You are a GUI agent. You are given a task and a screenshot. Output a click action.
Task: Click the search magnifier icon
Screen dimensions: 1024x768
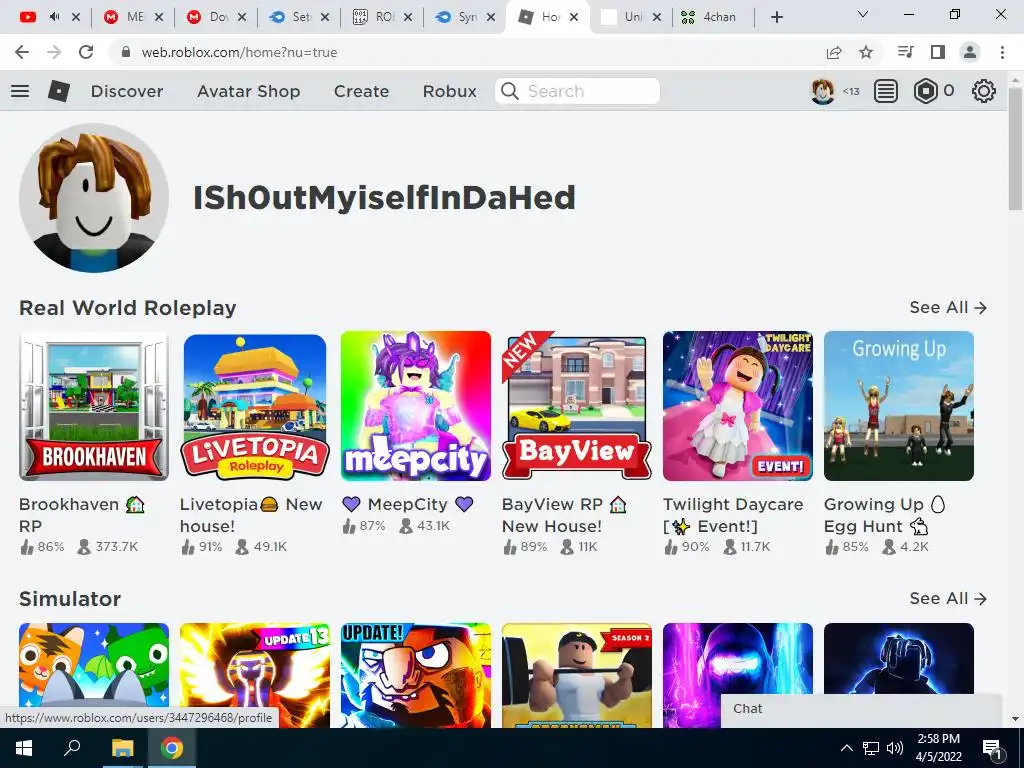pyautogui.click(x=510, y=91)
